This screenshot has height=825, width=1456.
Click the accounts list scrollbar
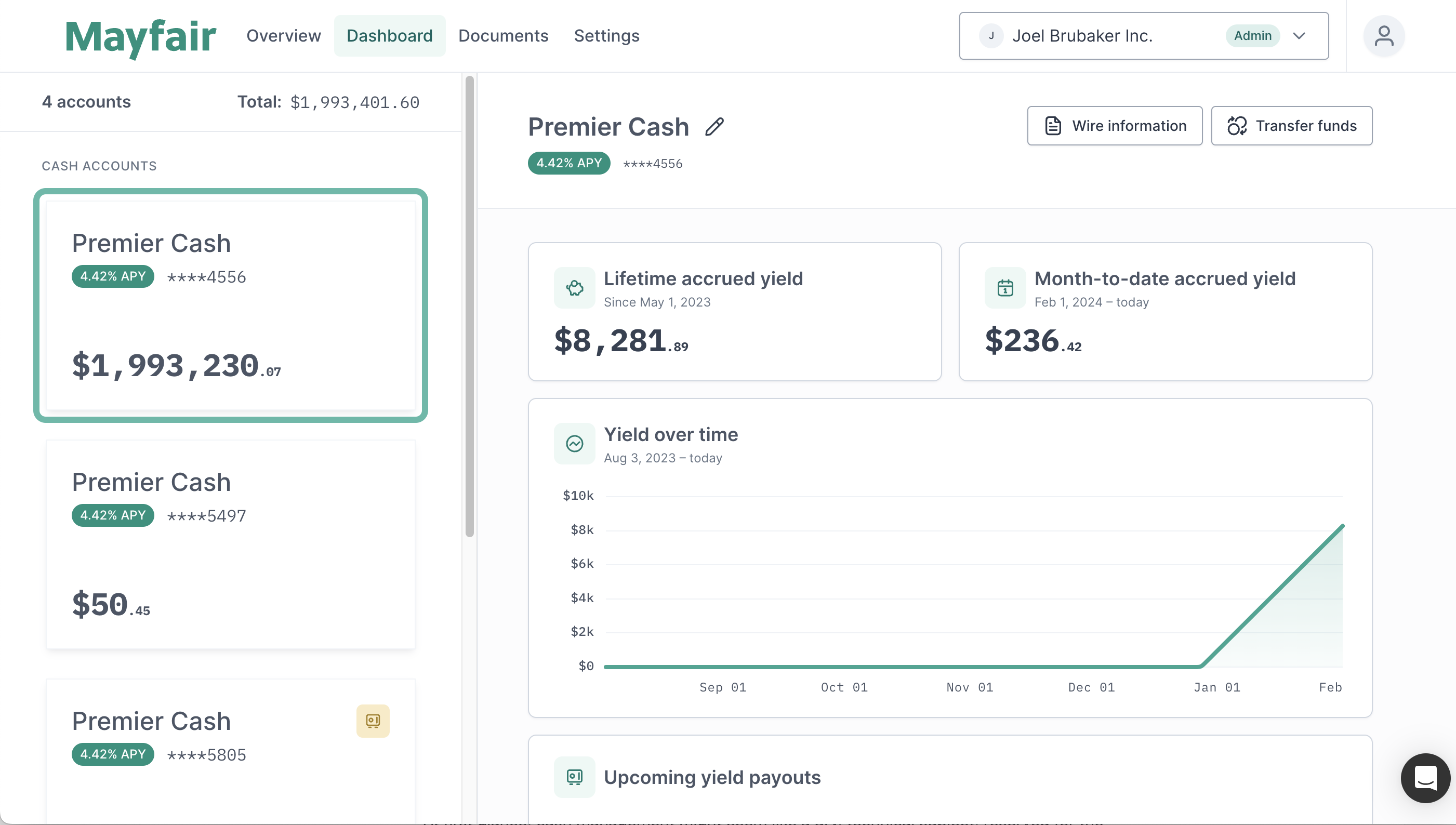coord(469,306)
